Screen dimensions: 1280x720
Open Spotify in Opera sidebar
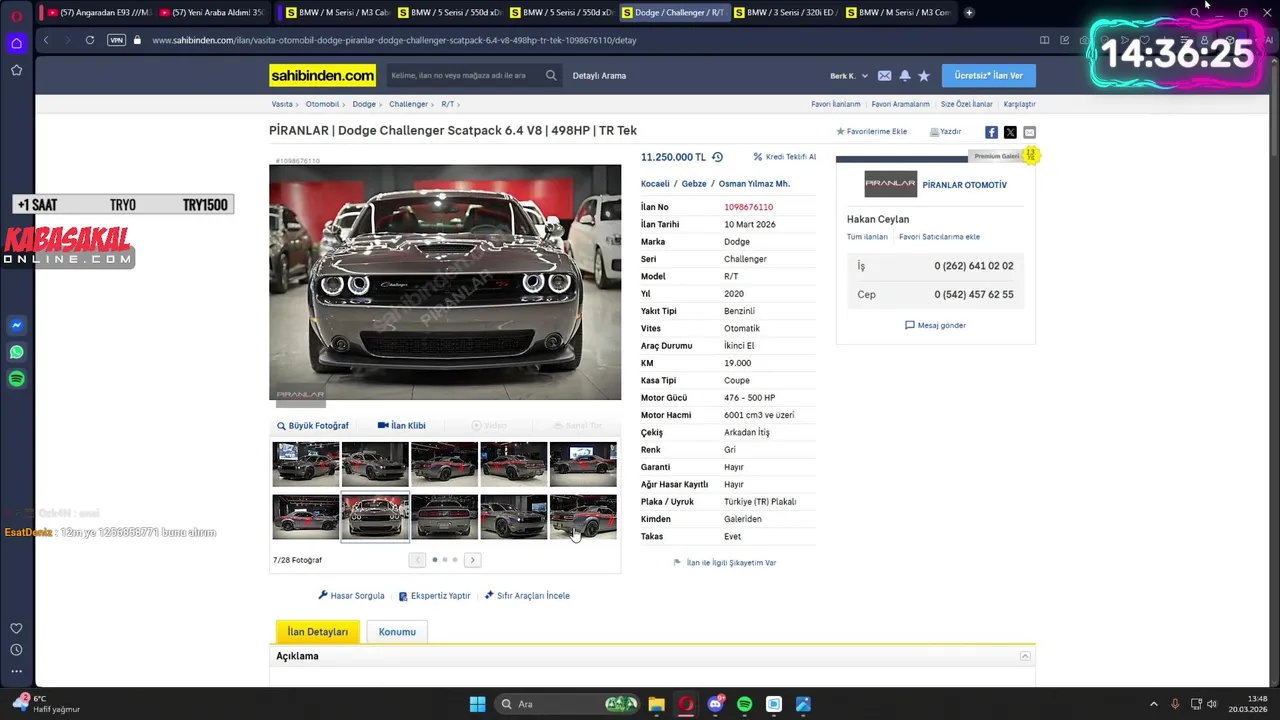point(16,379)
